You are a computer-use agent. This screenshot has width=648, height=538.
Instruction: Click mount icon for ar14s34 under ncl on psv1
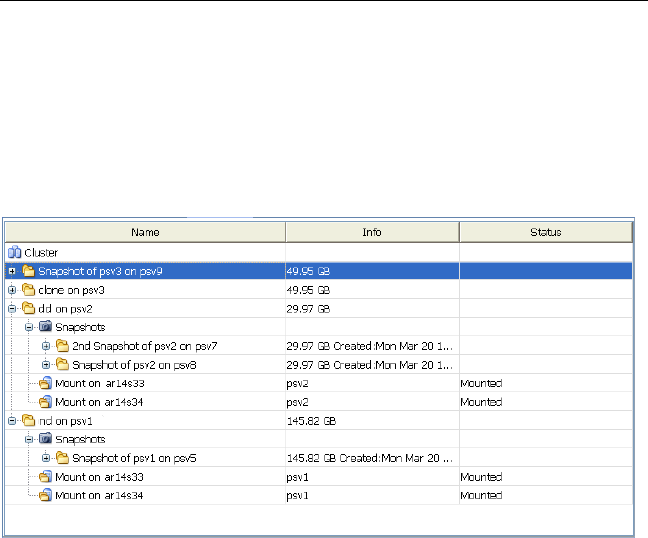tap(44, 495)
